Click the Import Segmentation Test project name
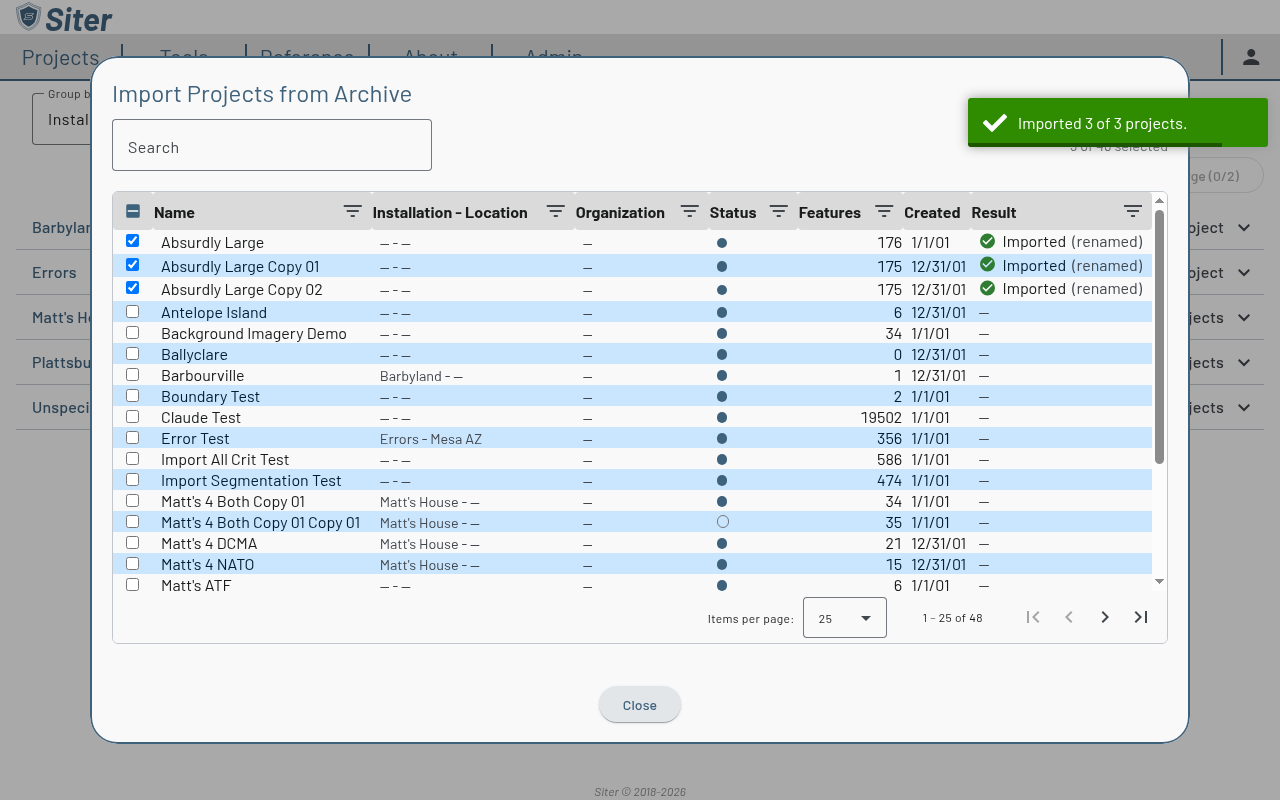The height and width of the screenshot is (800, 1280). (251, 481)
